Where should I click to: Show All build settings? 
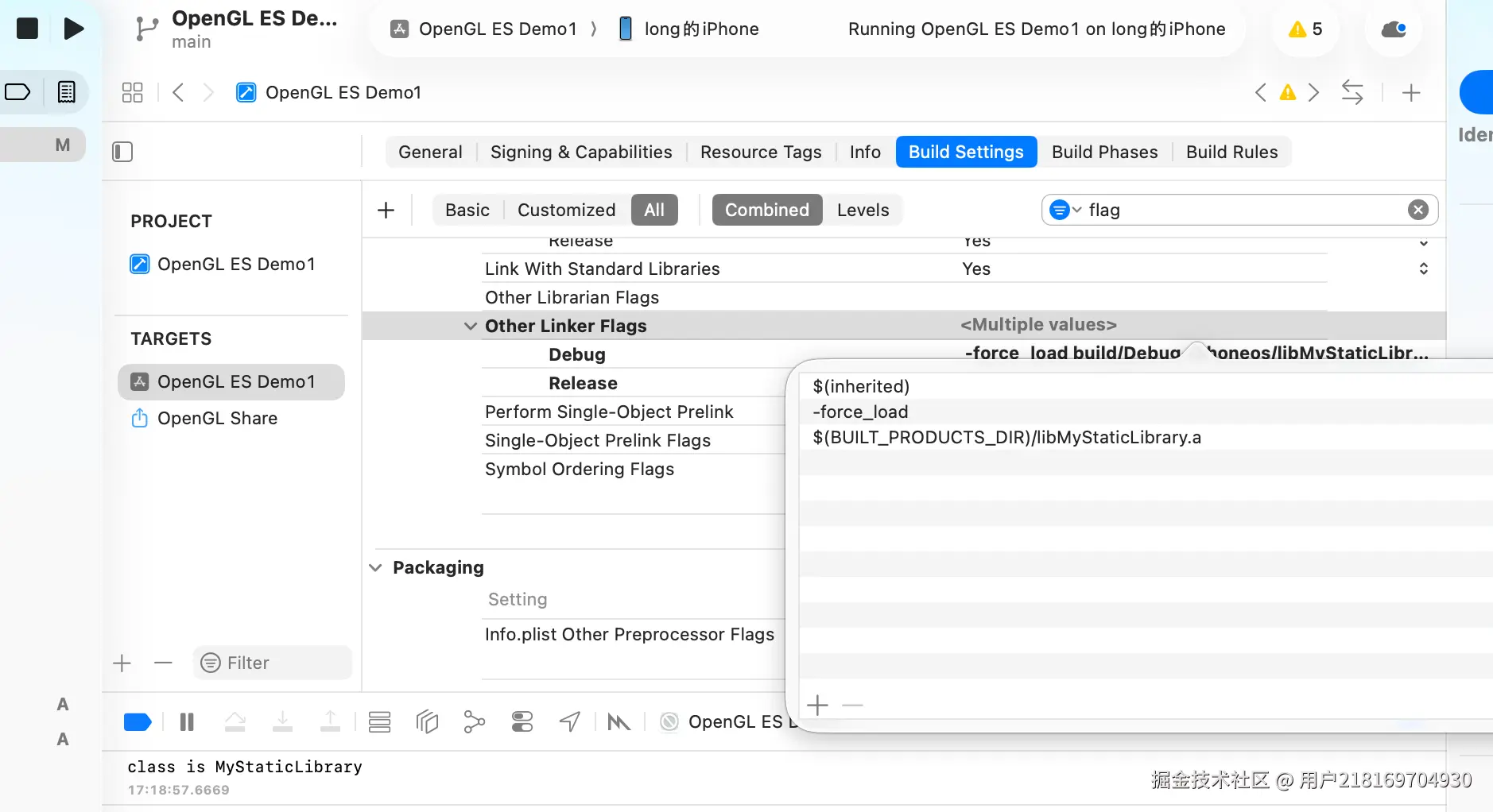click(x=654, y=210)
